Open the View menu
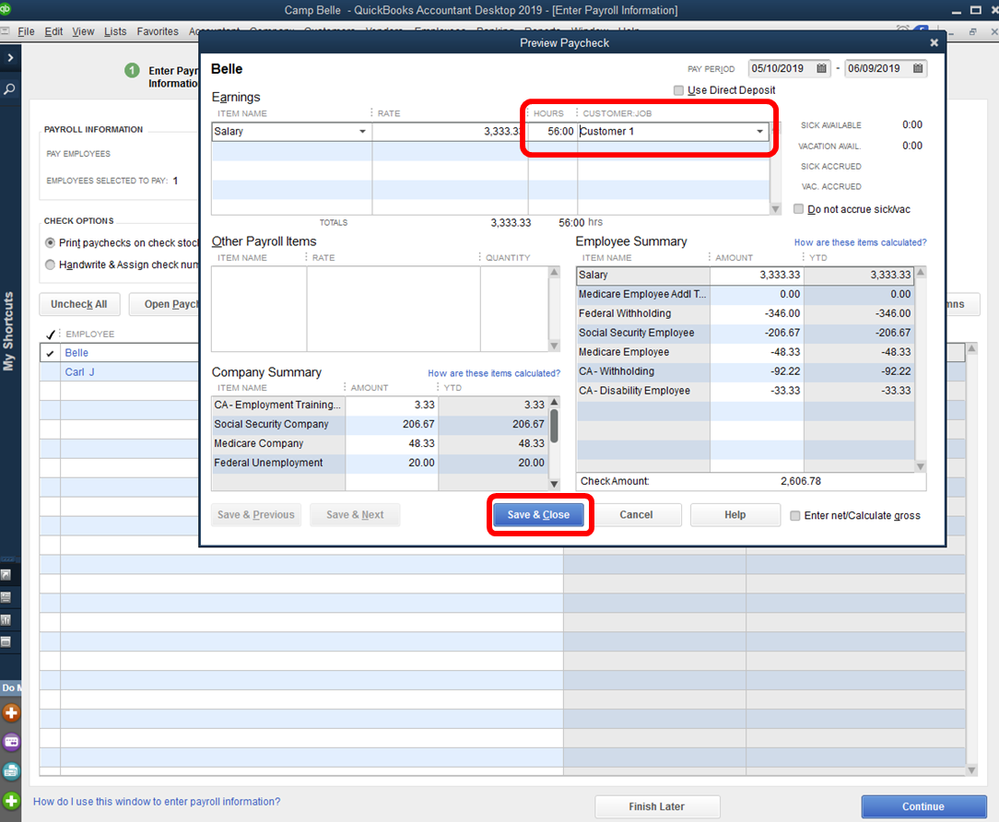This screenshot has width=999, height=822. (x=83, y=31)
